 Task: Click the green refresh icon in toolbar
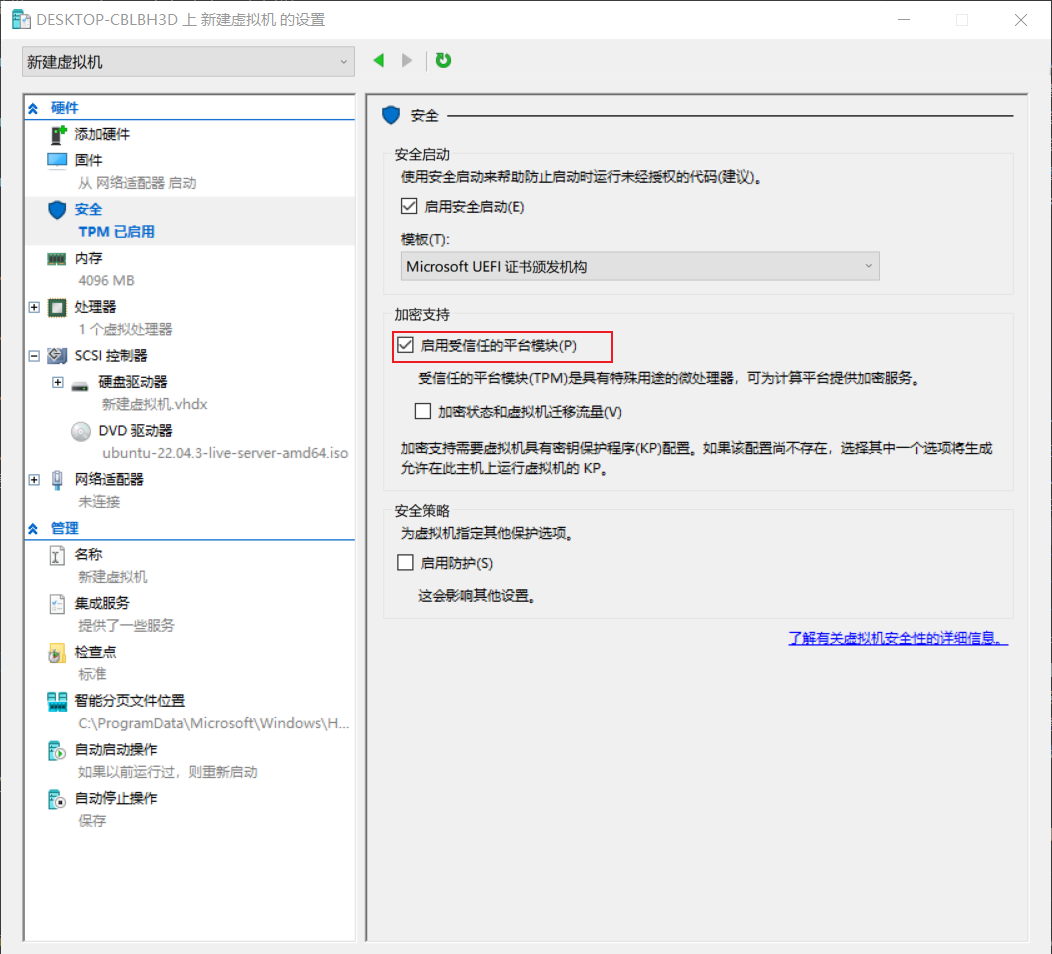pyautogui.click(x=443, y=61)
